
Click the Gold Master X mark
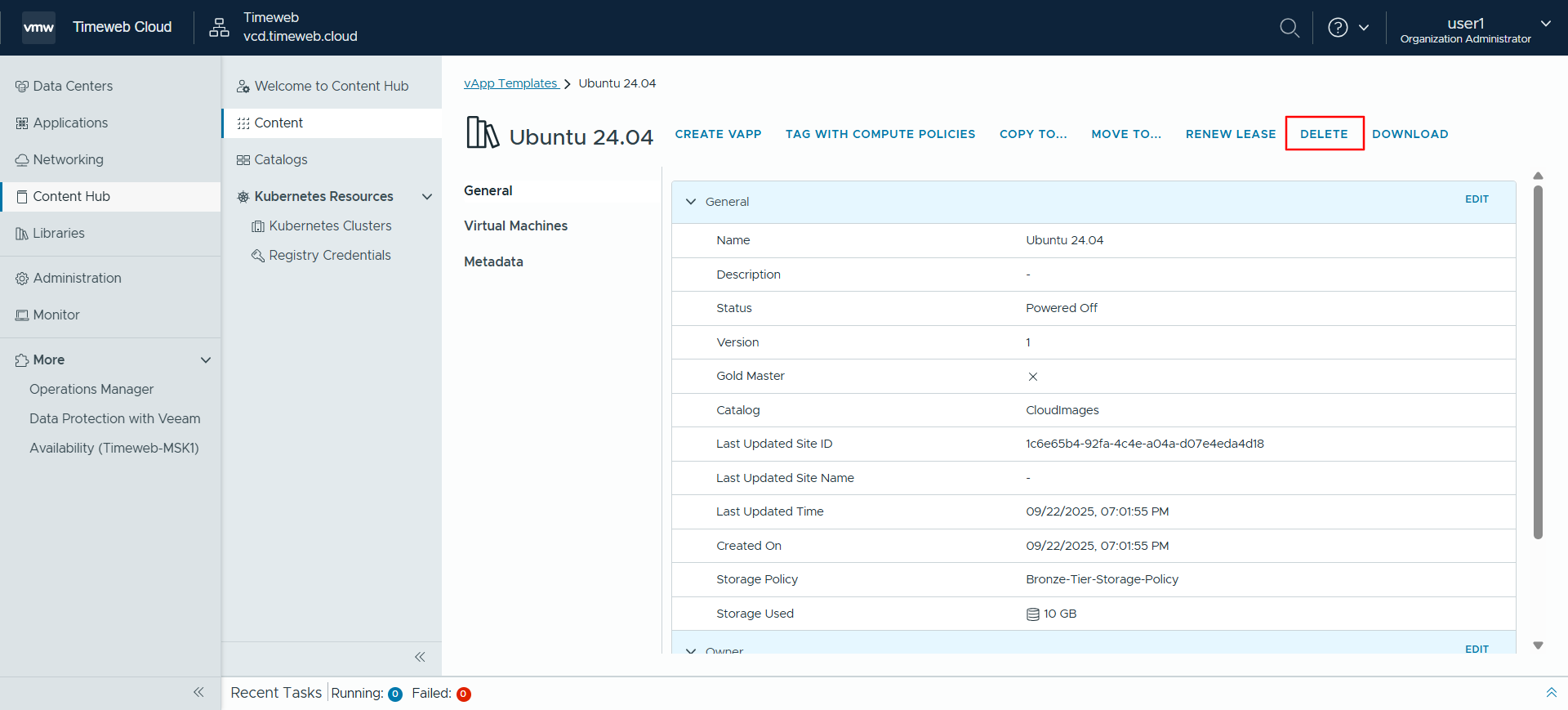1033,377
